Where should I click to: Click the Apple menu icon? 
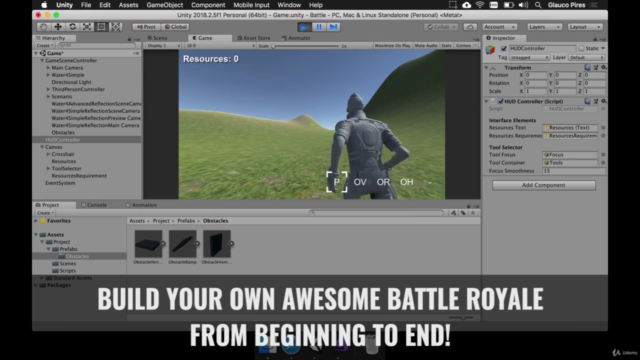click(x=44, y=5)
